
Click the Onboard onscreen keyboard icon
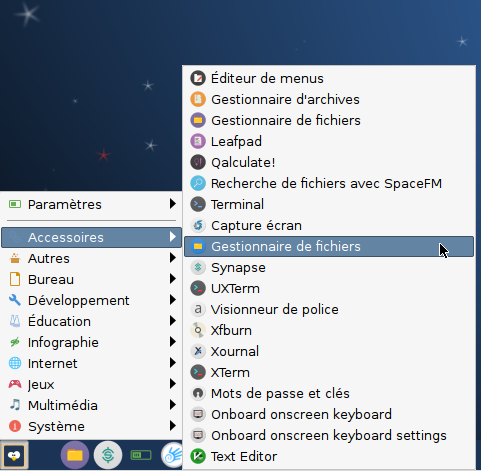[x=198, y=414]
